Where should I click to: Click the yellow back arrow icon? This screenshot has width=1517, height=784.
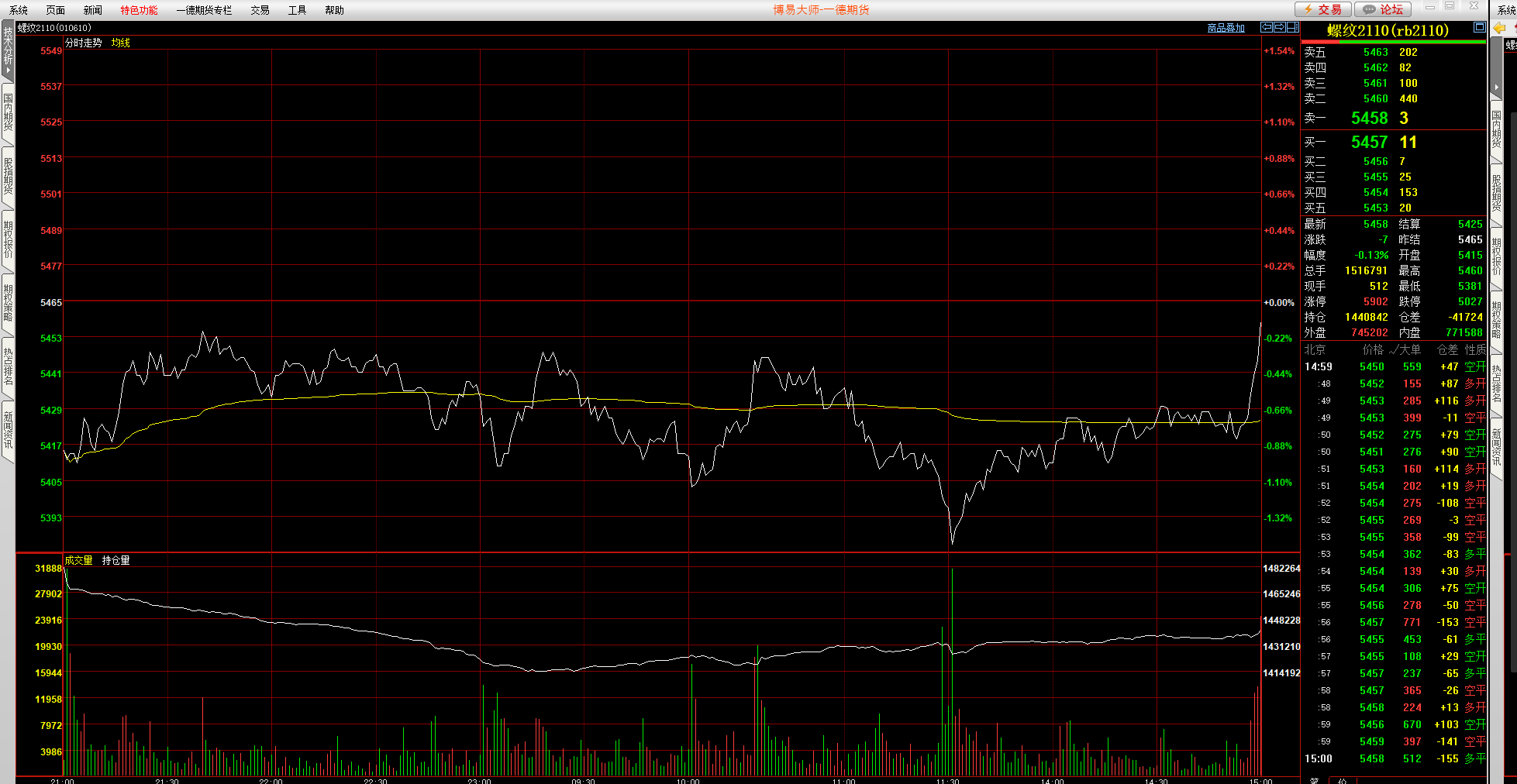pos(1499,28)
